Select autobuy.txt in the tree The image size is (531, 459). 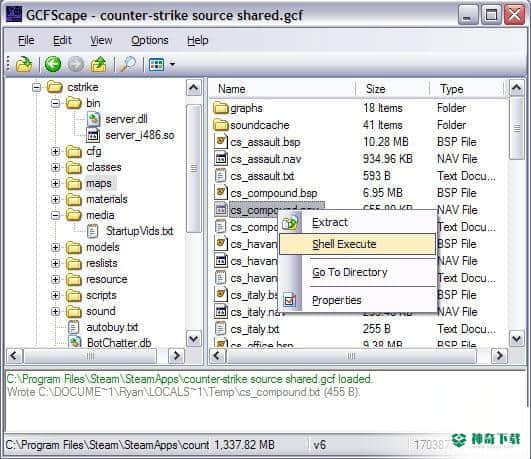point(112,327)
